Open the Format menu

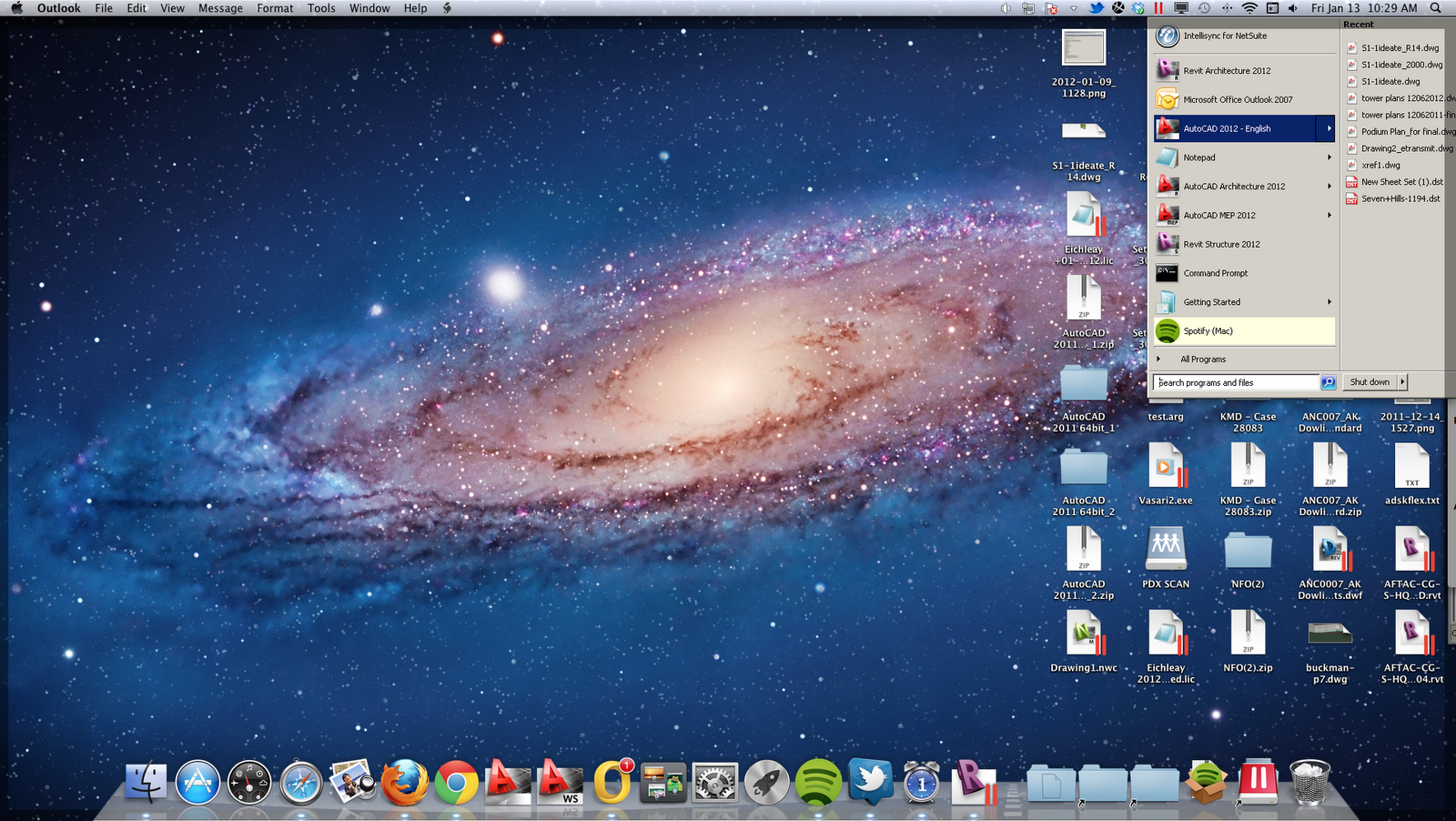(x=275, y=8)
